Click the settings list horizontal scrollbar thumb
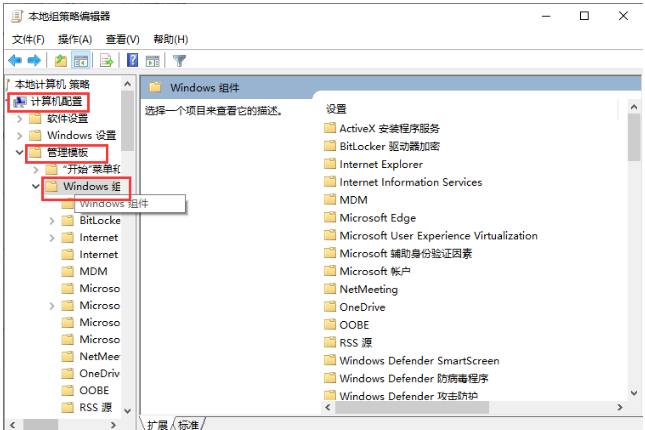This screenshot has width=645, height=430. (412, 407)
